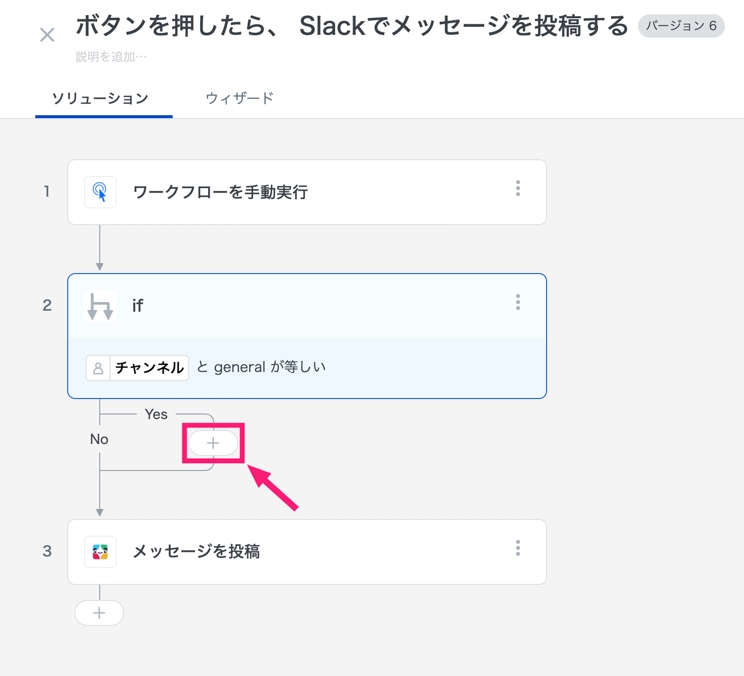The image size is (744, 676).
Task: Open options menu for the if step
Action: 518,302
